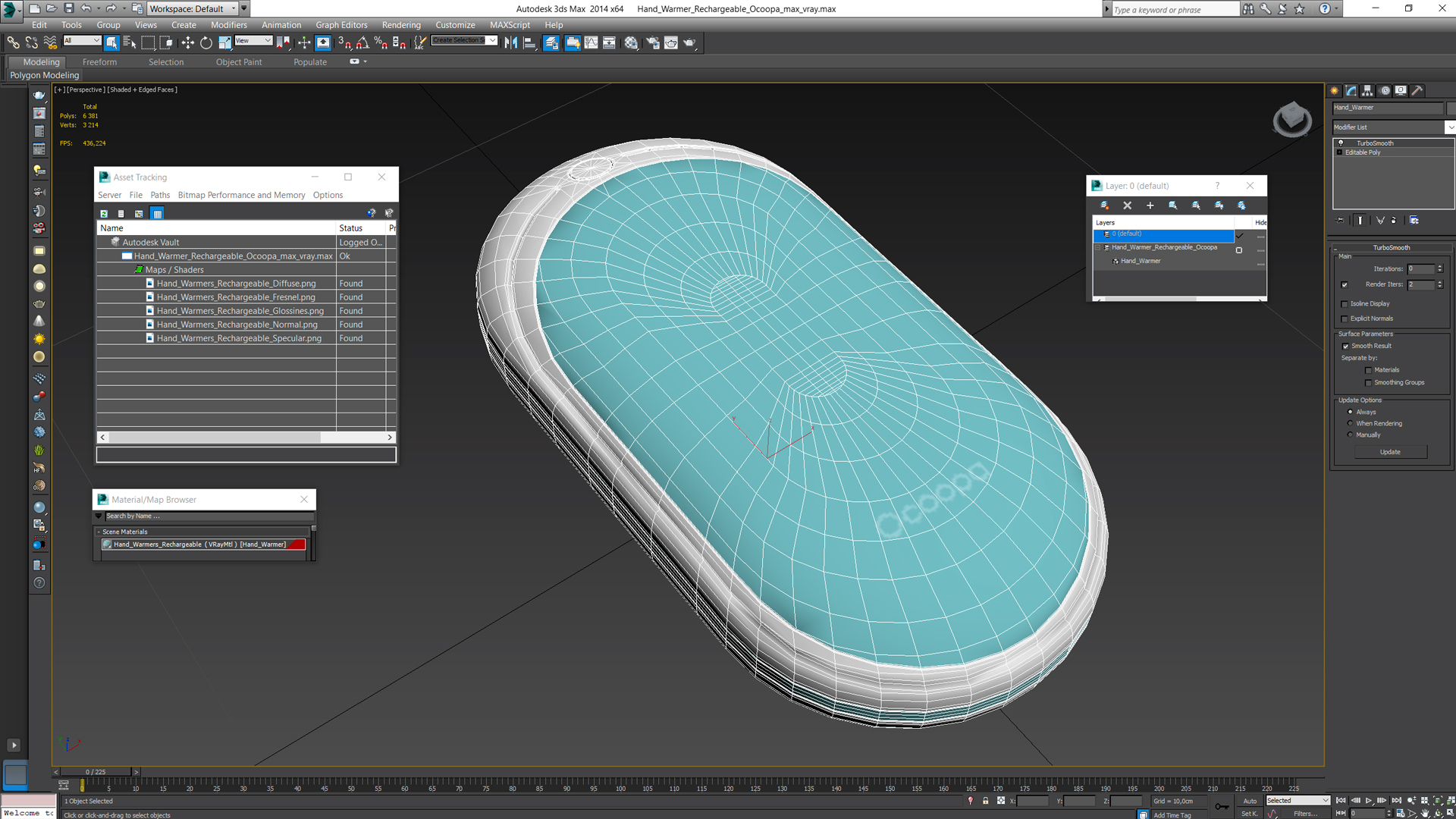Open the Workspace: Default dropdown
Screen dimensions: 1456x819
point(193,8)
